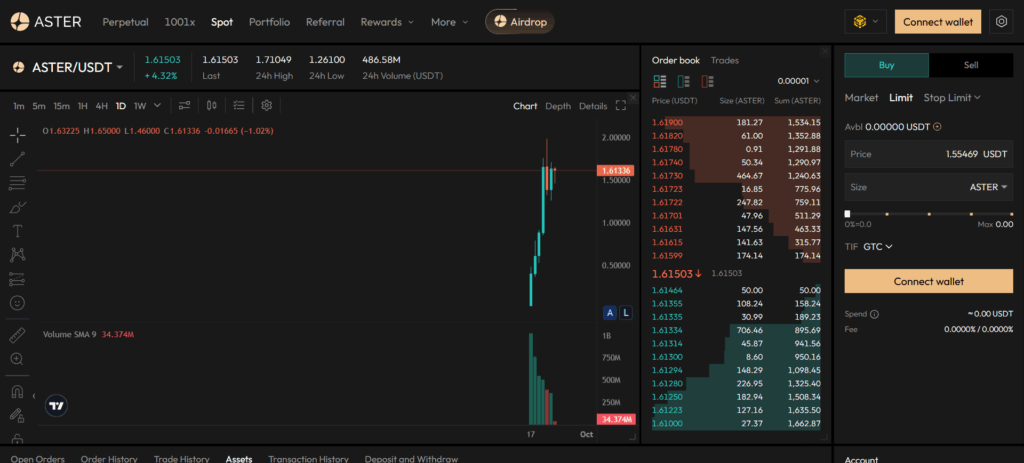This screenshot has height=463, width=1024.
Task: Click the order size percentage slider handle
Action: point(848,213)
